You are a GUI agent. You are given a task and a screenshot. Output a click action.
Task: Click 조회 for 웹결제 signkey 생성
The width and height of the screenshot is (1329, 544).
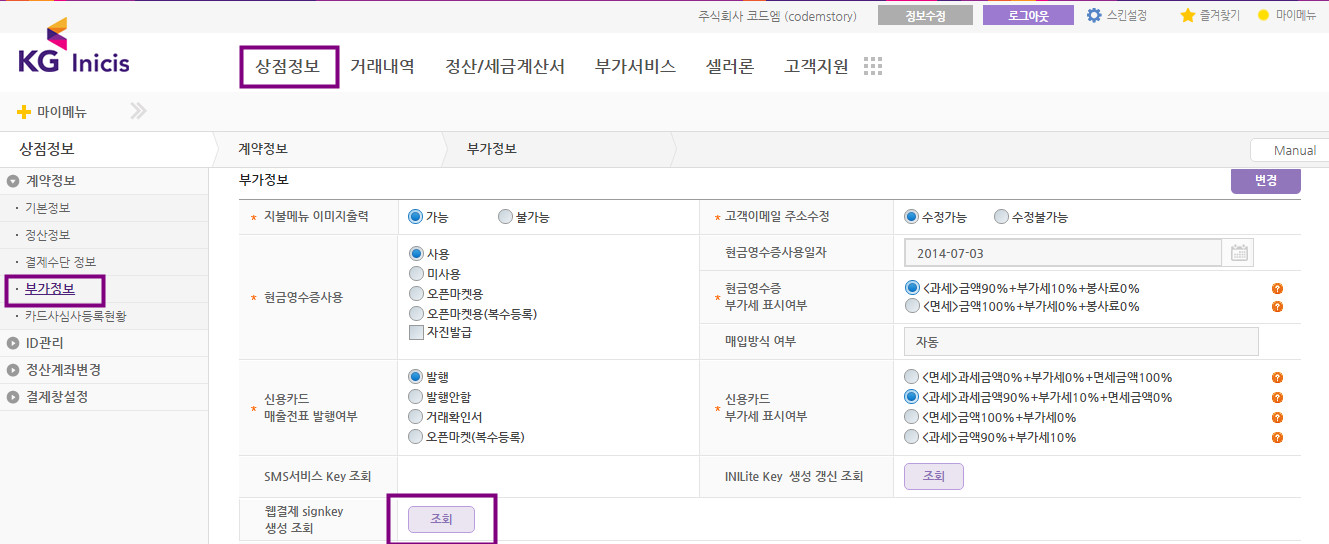coord(441,519)
